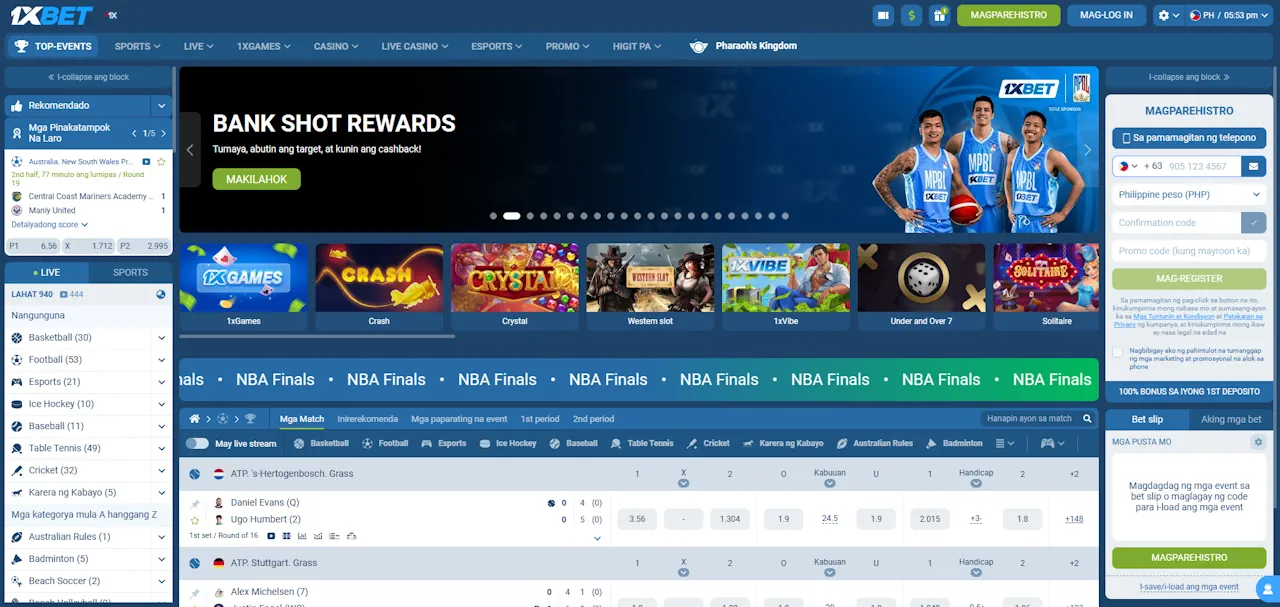Screen dimensions: 1280x607
Task: Select TOP-EVENTS in the main navigation
Action: click(x=53, y=46)
